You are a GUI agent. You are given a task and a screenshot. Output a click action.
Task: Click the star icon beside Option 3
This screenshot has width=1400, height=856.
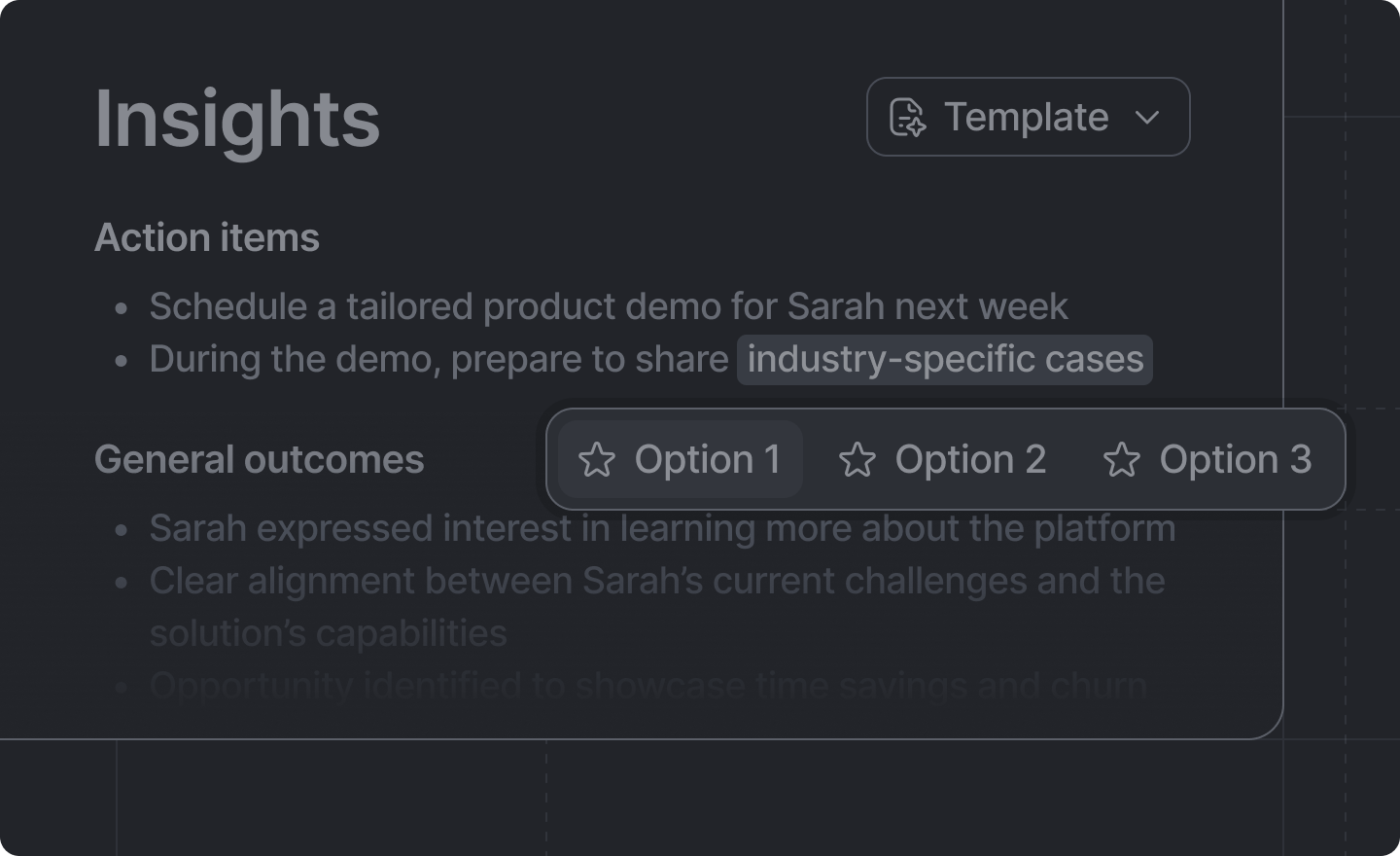pos(1121,460)
